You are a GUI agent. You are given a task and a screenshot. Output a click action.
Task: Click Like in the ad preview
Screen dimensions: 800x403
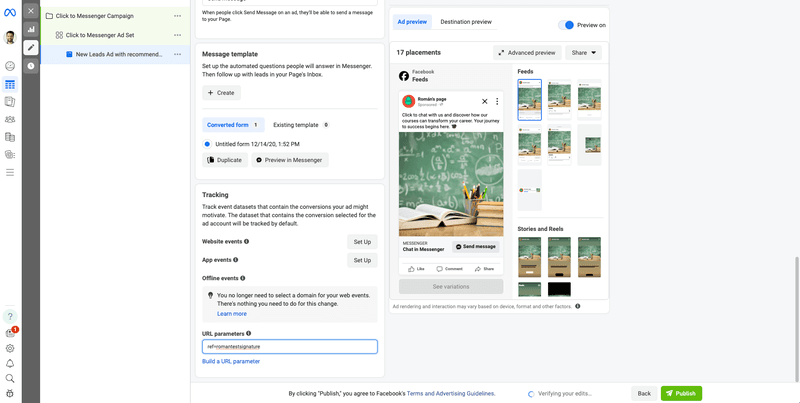click(x=416, y=269)
